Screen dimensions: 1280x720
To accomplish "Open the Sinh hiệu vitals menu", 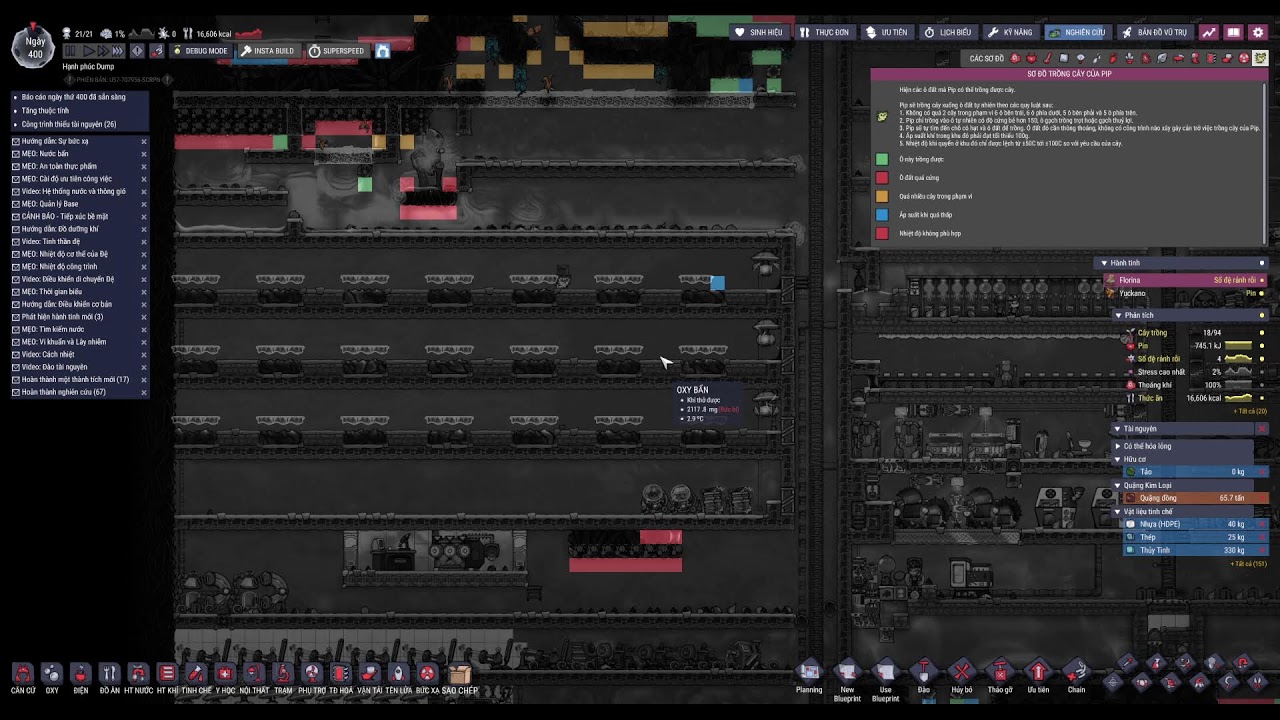I will pos(760,32).
